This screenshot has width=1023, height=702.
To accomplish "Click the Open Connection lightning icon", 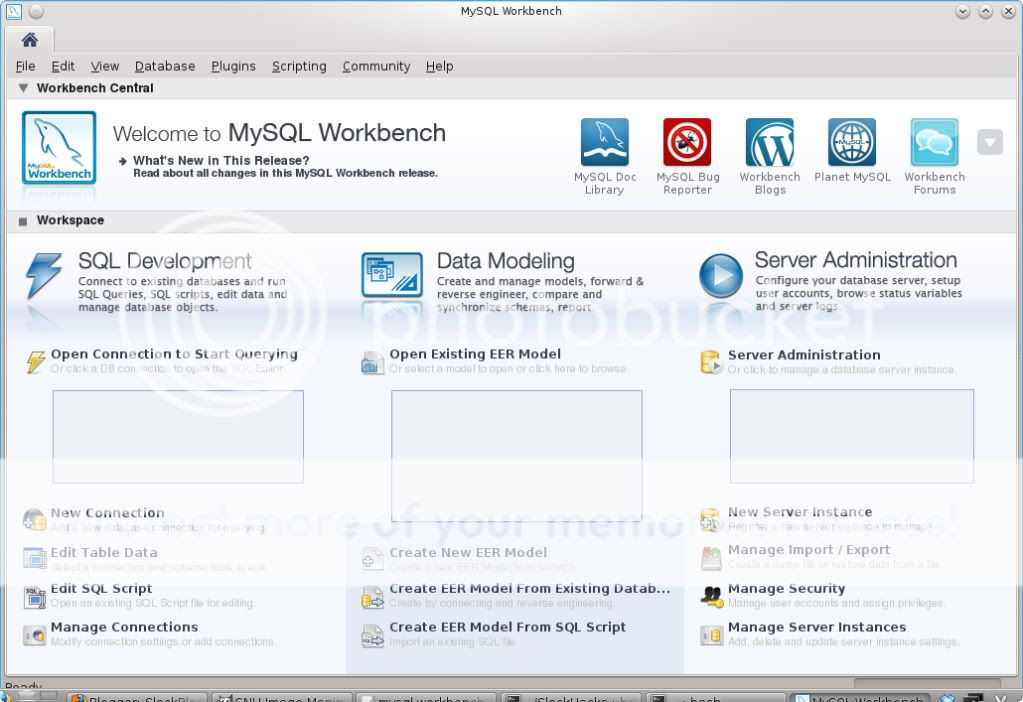I will pos(36,361).
